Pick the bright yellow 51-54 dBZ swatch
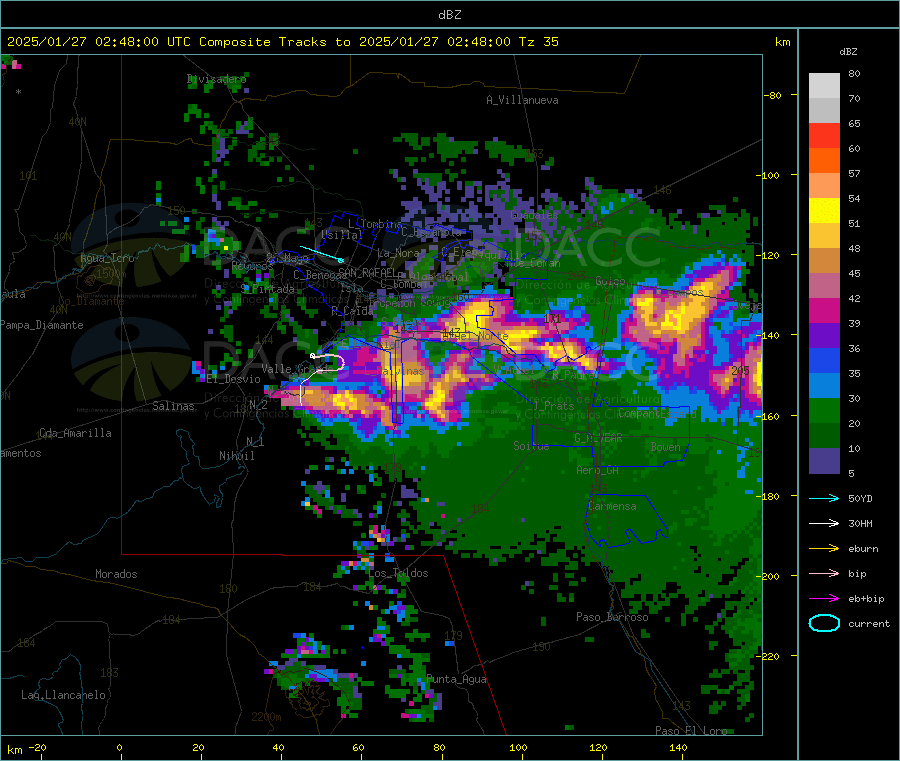The width and height of the screenshot is (900, 761). (824, 211)
